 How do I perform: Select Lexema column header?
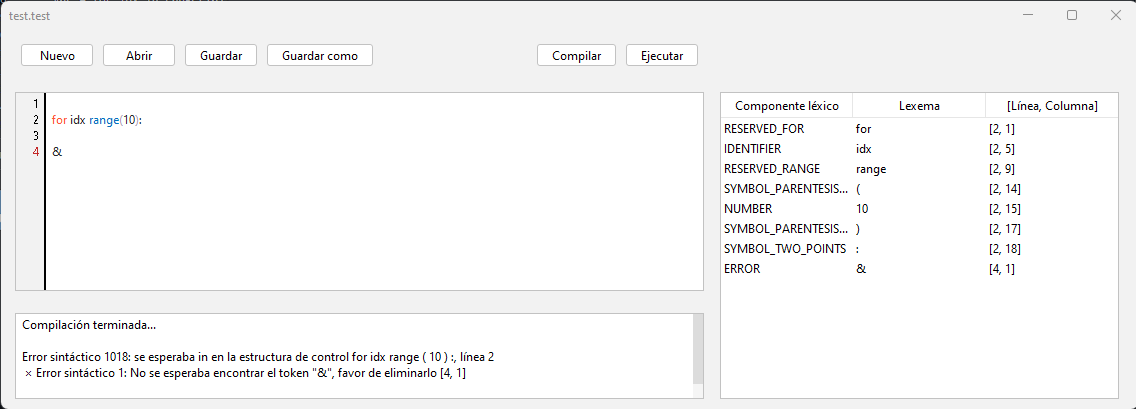[x=919, y=106]
